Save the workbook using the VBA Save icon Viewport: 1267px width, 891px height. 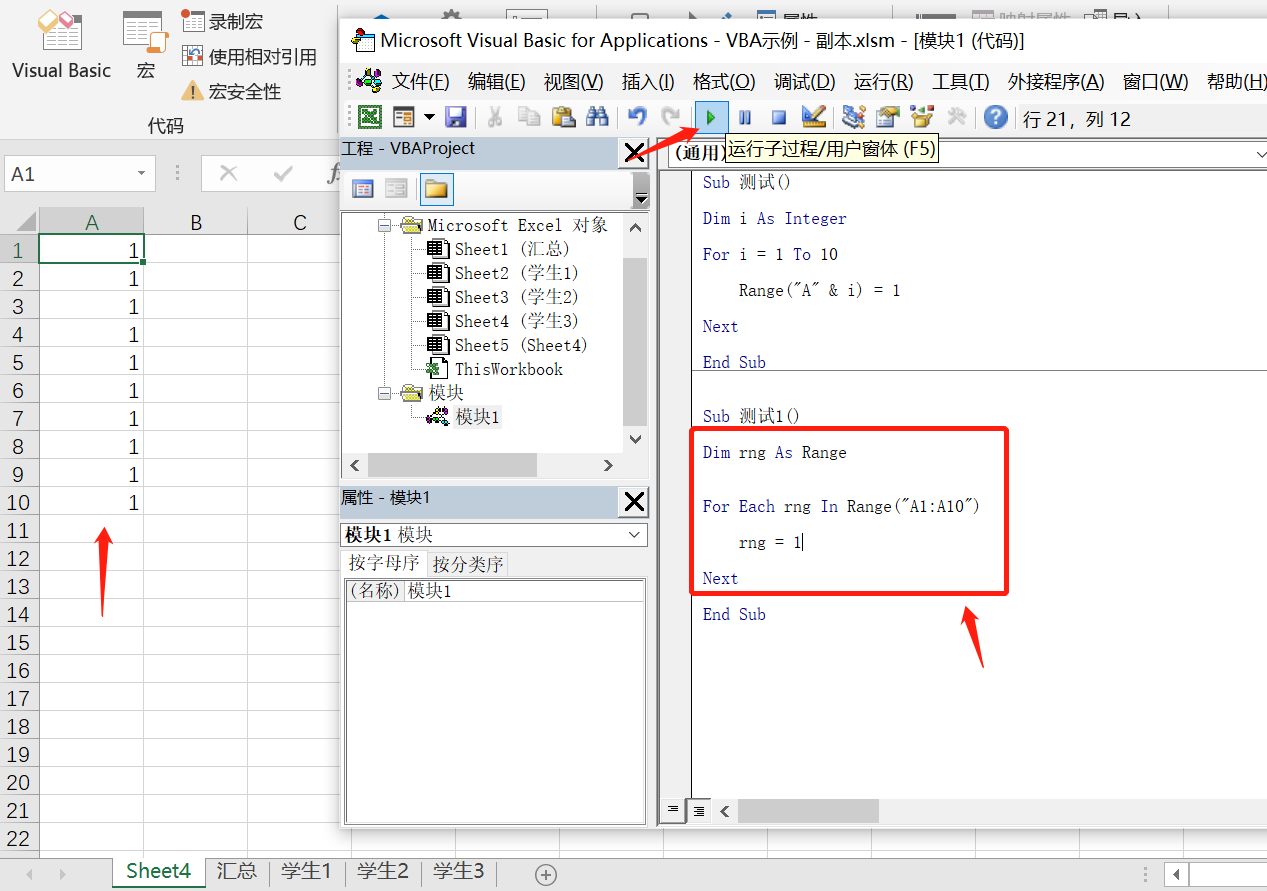(x=456, y=117)
